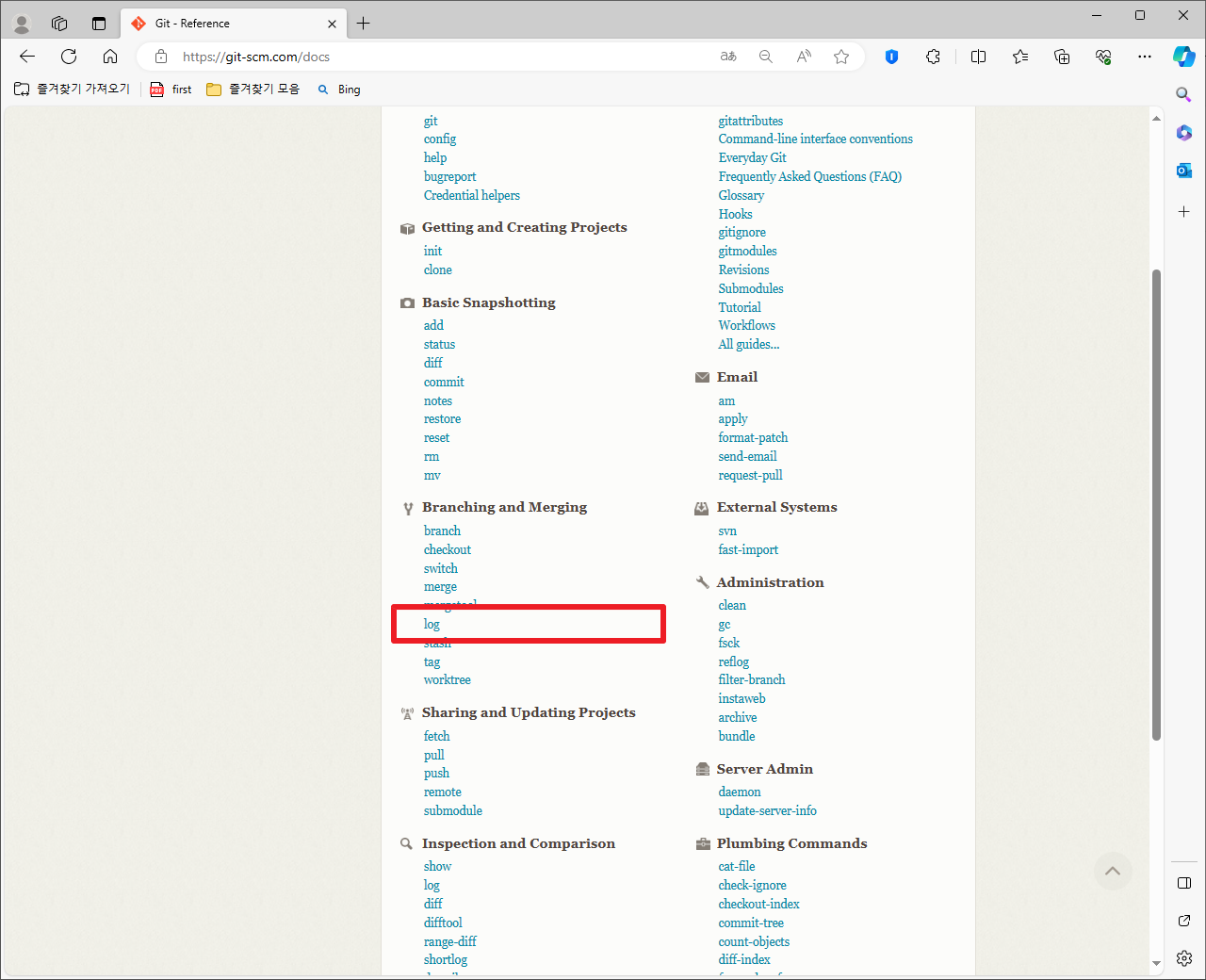The height and width of the screenshot is (980, 1206).
Task: Open the bugreport link
Action: 449,176
